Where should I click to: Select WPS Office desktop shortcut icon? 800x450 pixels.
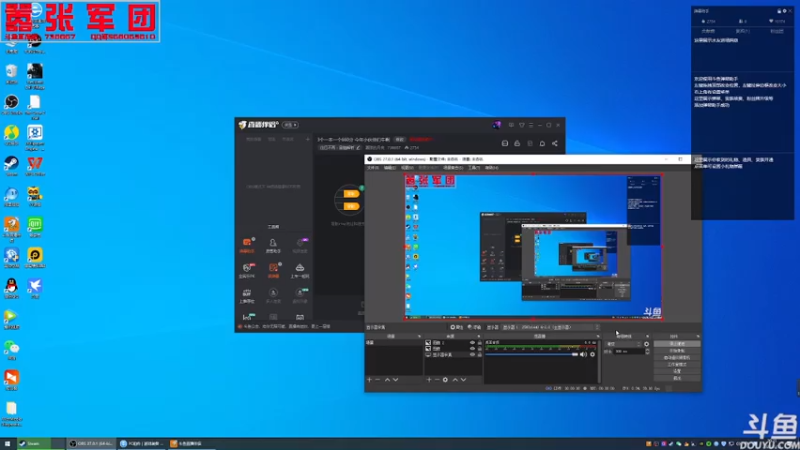[x=35, y=166]
